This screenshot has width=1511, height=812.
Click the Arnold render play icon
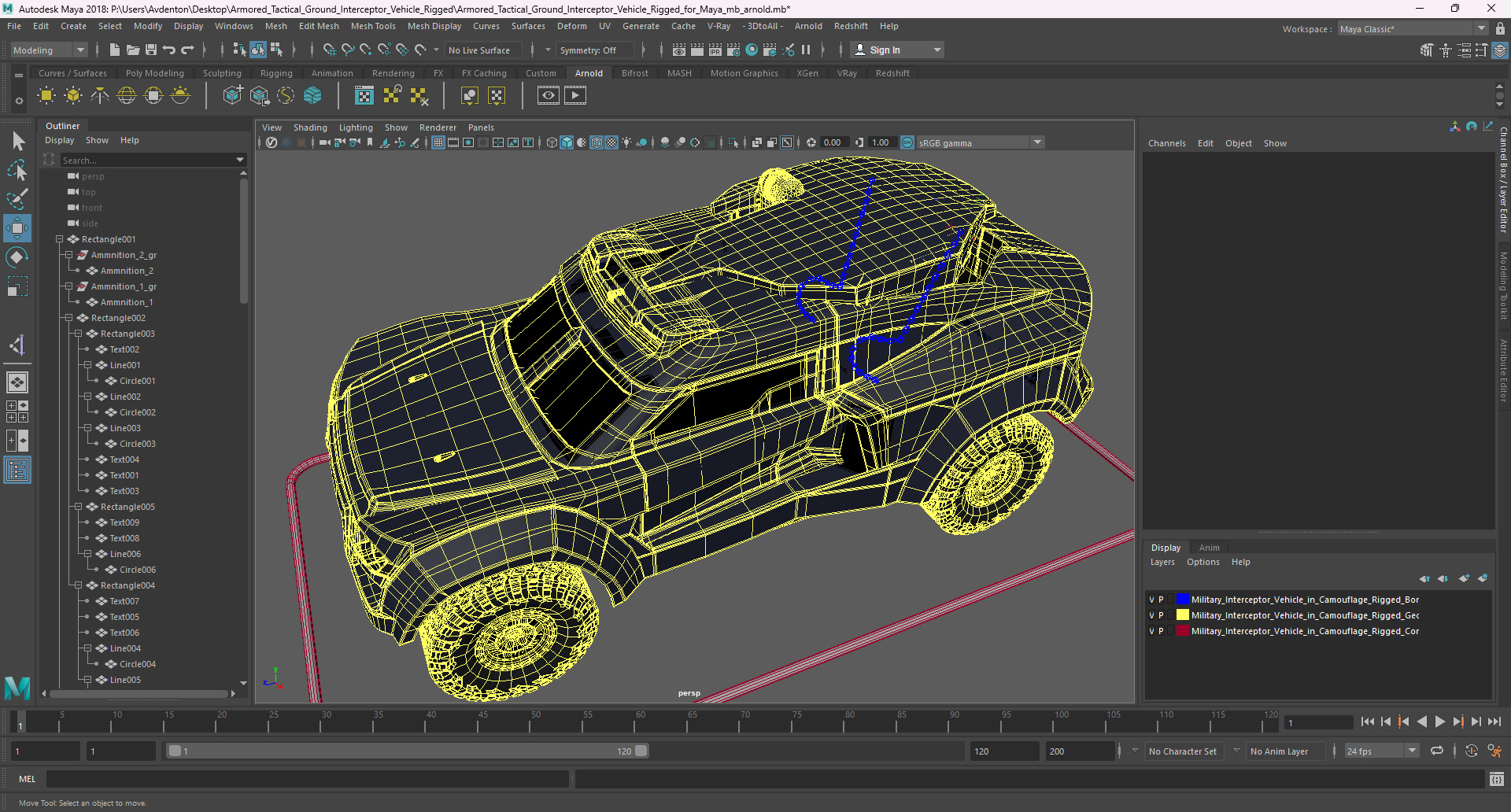pyautogui.click(x=575, y=96)
